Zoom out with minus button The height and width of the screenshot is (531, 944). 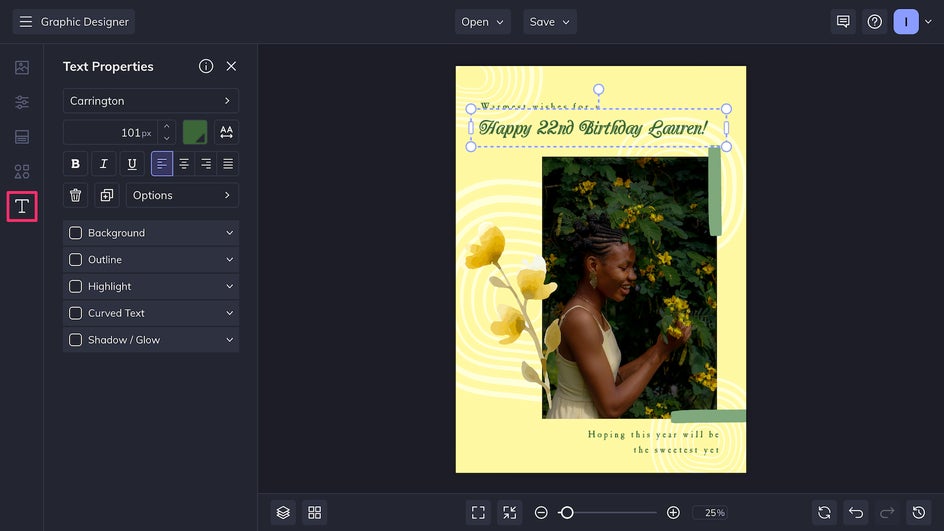point(541,512)
